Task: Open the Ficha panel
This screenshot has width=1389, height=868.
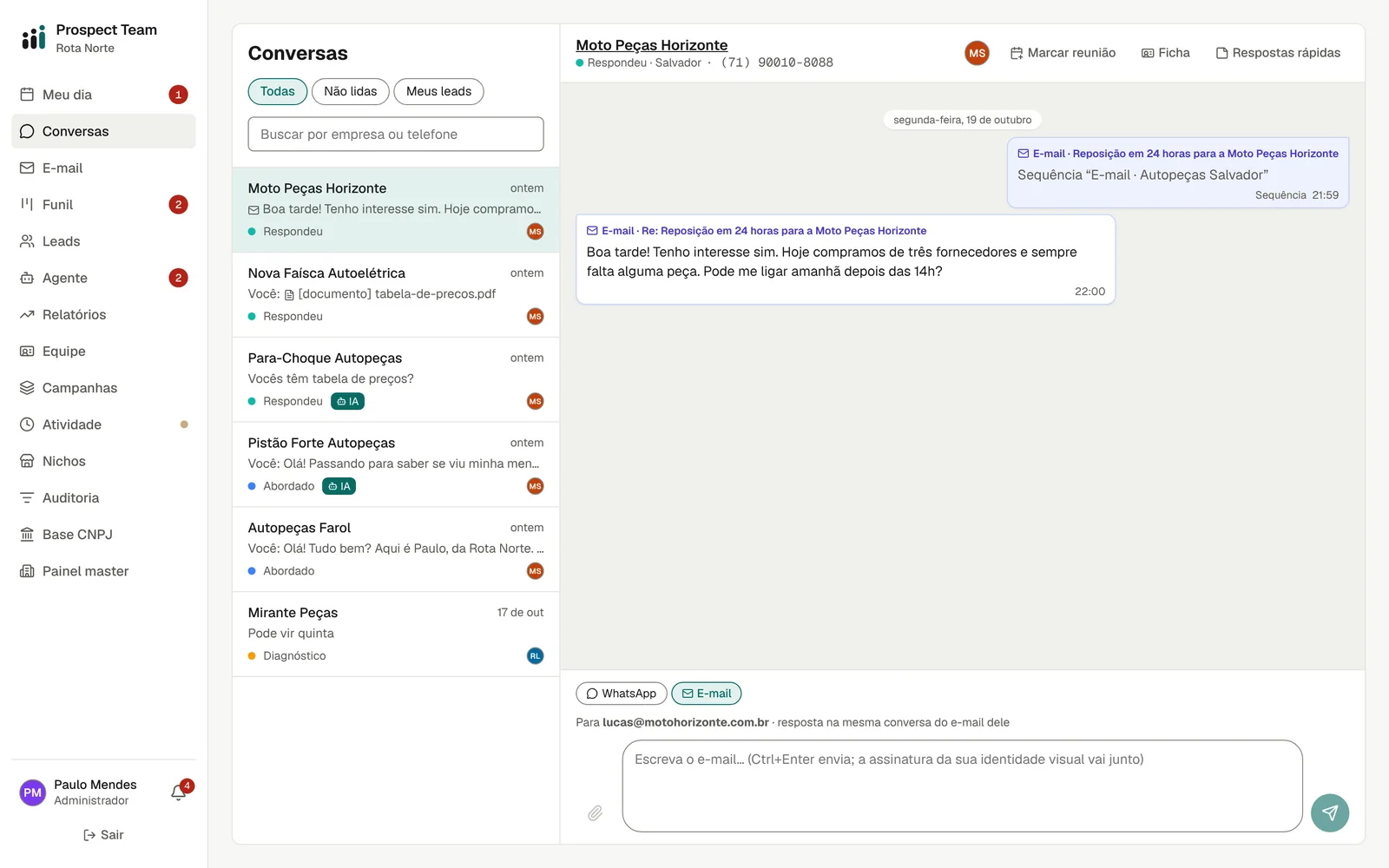Action: click(x=1165, y=53)
